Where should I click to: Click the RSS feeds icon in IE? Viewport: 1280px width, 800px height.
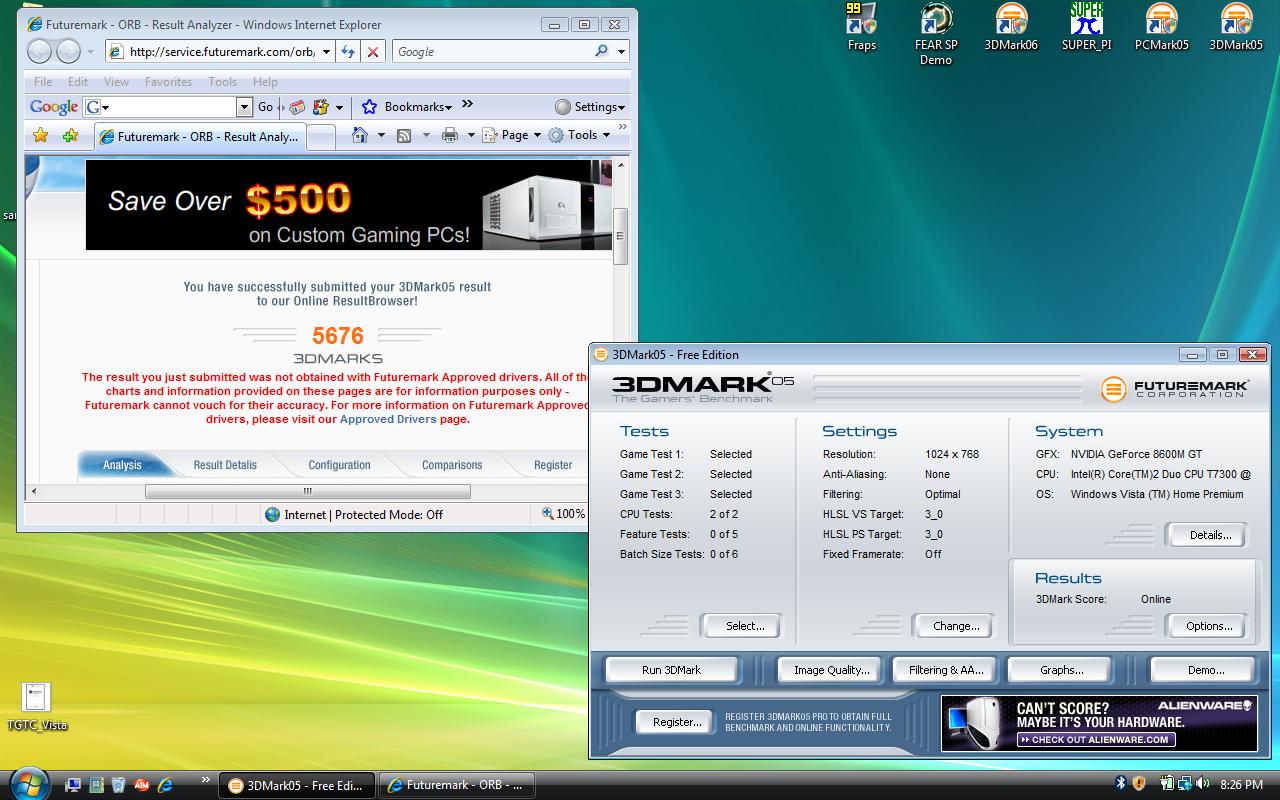point(404,135)
